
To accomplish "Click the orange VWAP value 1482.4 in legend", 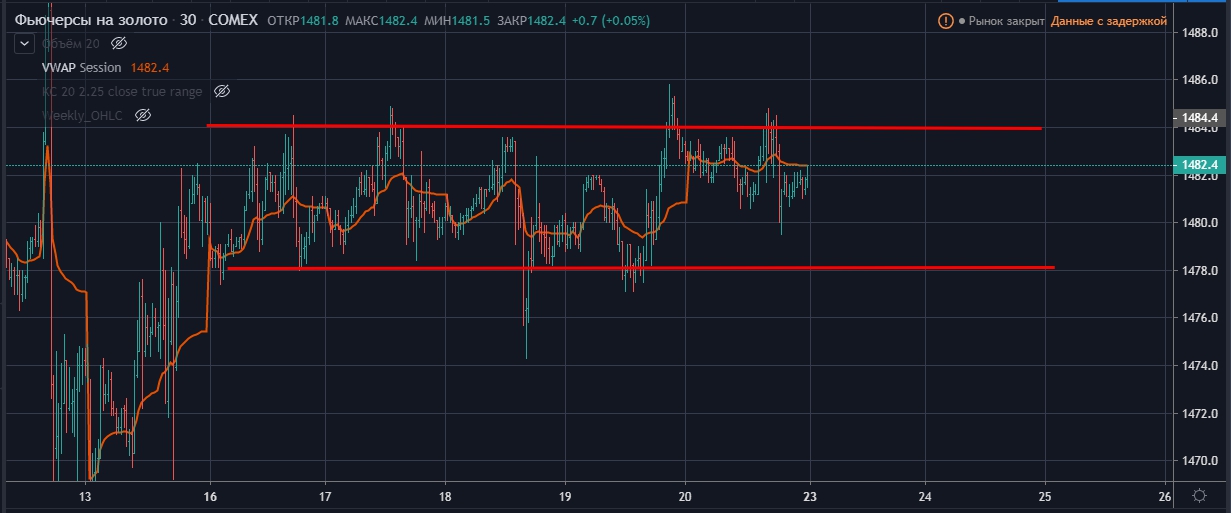I will 148,67.
